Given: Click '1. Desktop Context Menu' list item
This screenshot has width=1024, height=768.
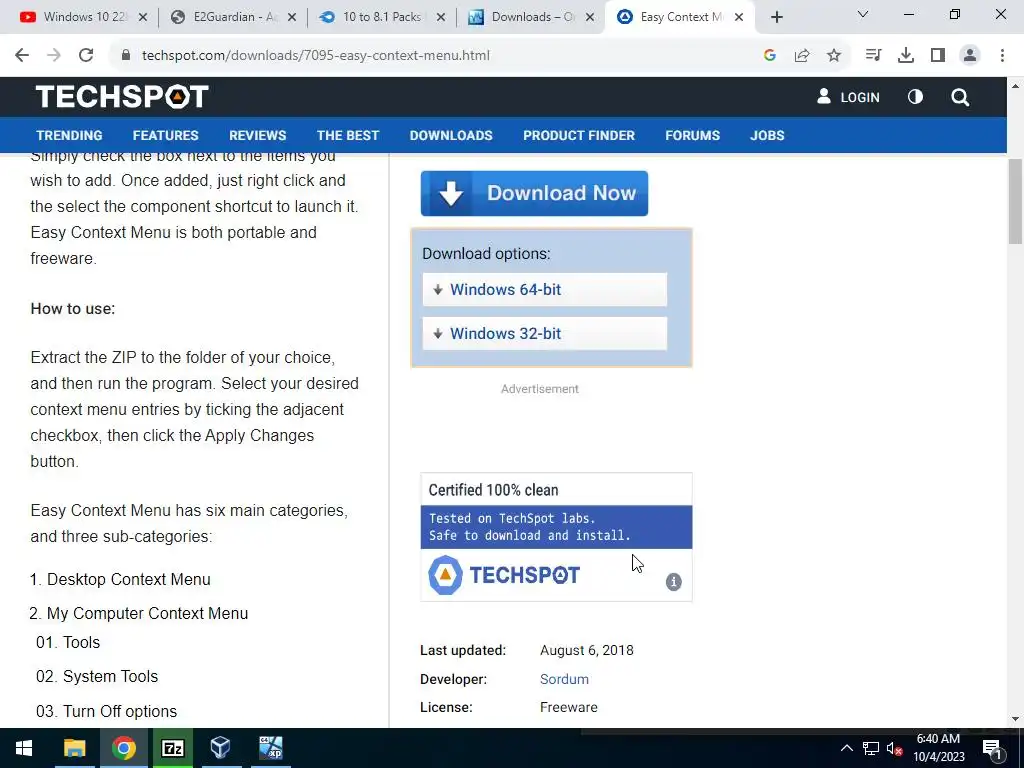Looking at the screenshot, I should [120, 579].
